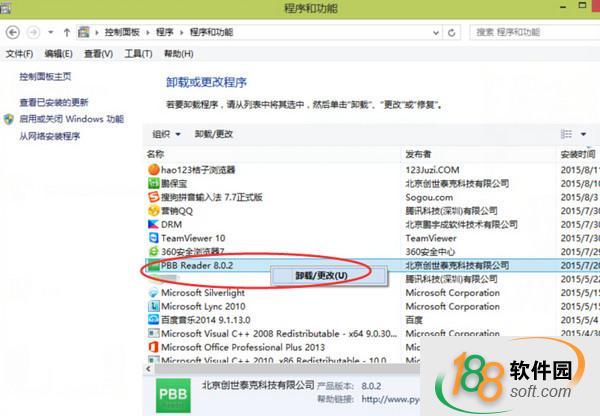Viewport: 600px width, 416px height.
Task: Select hao123桔子浏览器 icon
Action: click(153, 170)
